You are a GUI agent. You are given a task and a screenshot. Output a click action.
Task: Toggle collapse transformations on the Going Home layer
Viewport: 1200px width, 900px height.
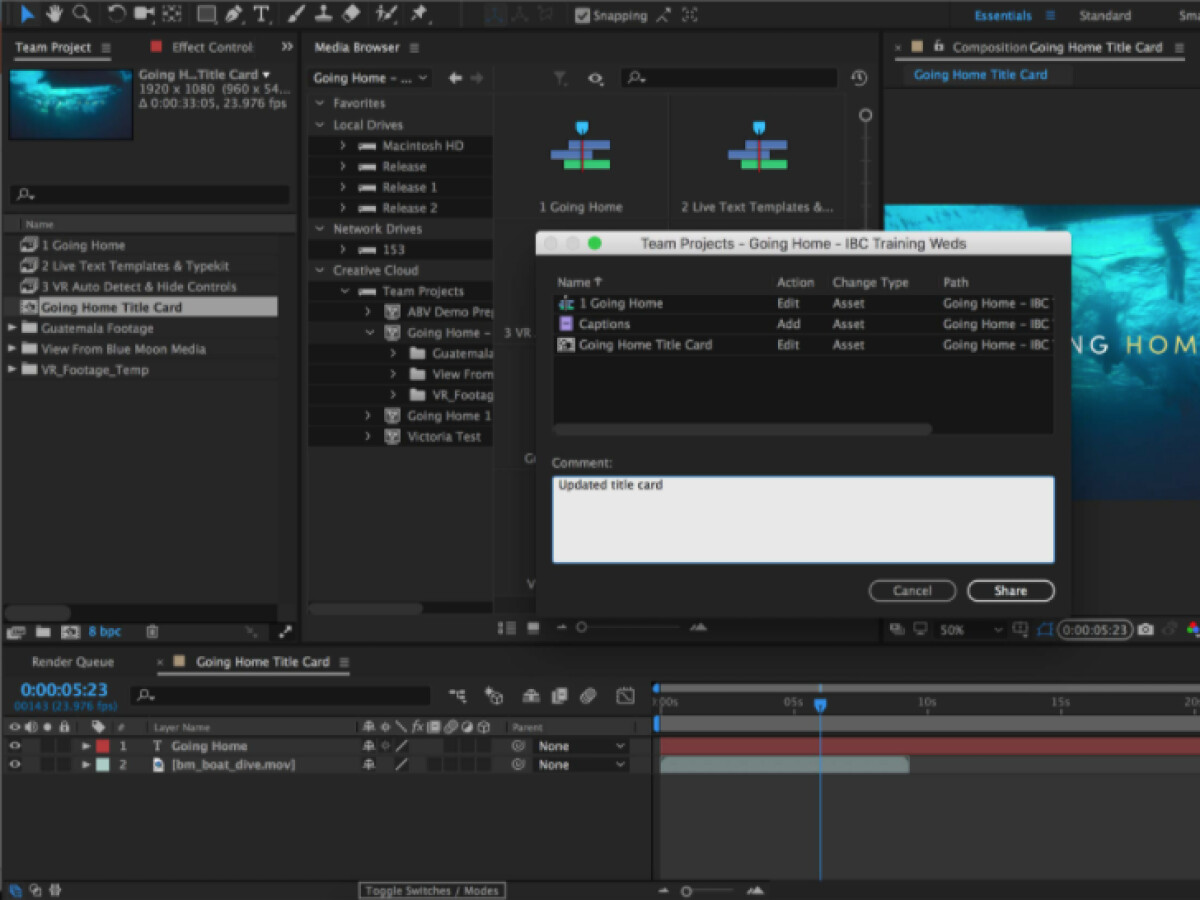(385, 746)
